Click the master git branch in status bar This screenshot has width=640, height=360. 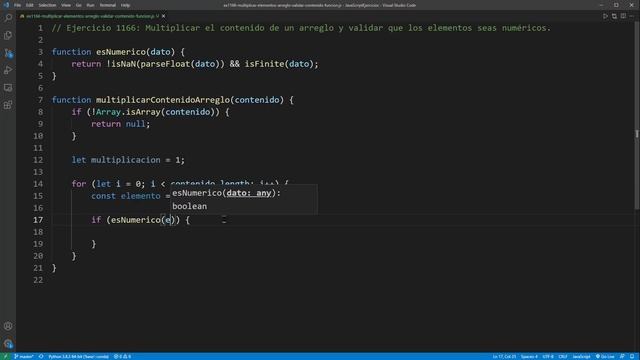coord(24,356)
